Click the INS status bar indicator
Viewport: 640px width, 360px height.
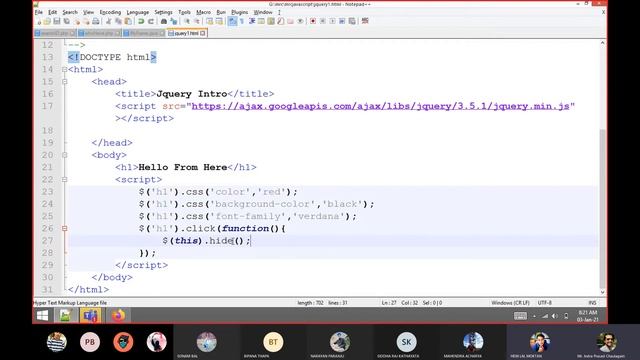(592, 303)
